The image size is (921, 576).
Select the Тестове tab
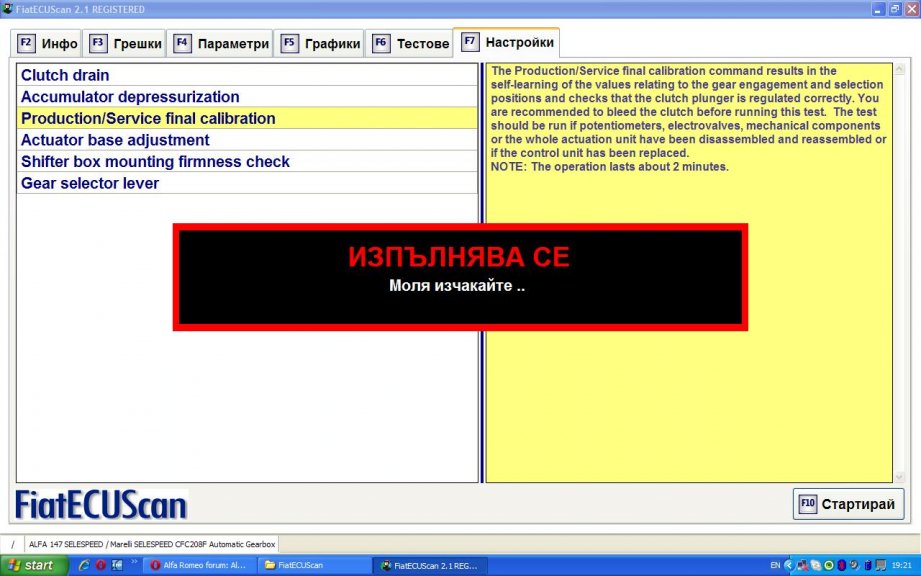coord(410,44)
